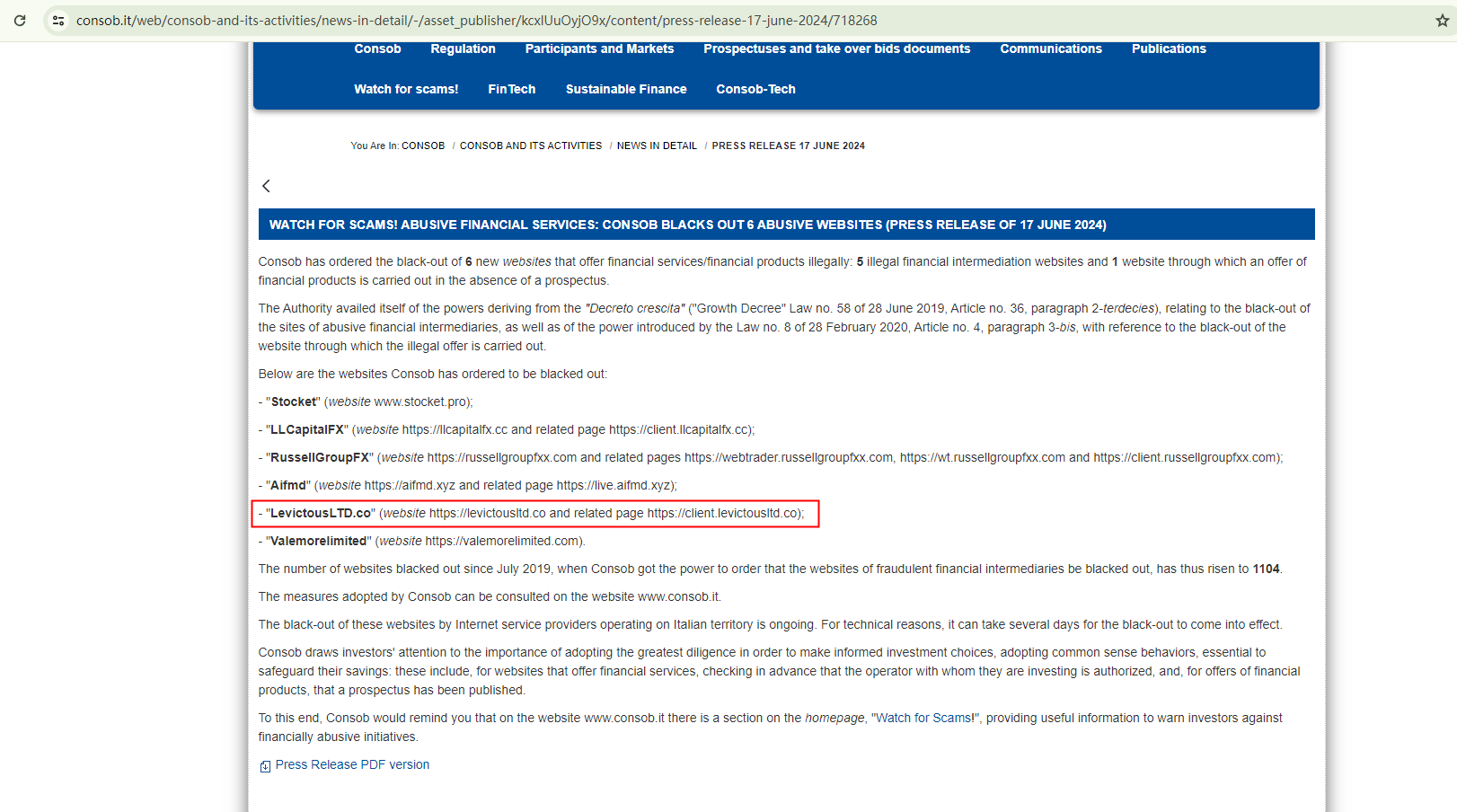This screenshot has width=1457, height=812.
Task: Click the "LLCapitalFX" list entry
Action: tap(507, 429)
